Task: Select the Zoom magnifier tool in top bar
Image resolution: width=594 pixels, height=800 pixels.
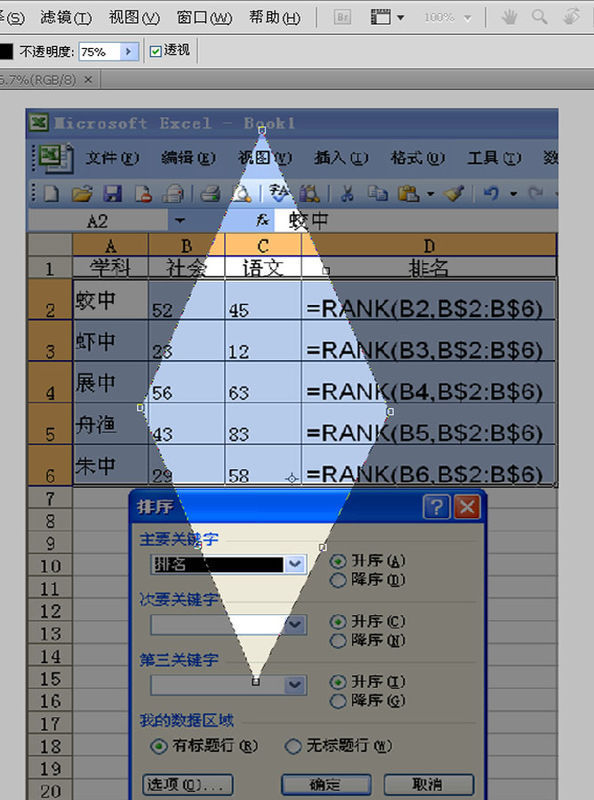Action: click(539, 17)
